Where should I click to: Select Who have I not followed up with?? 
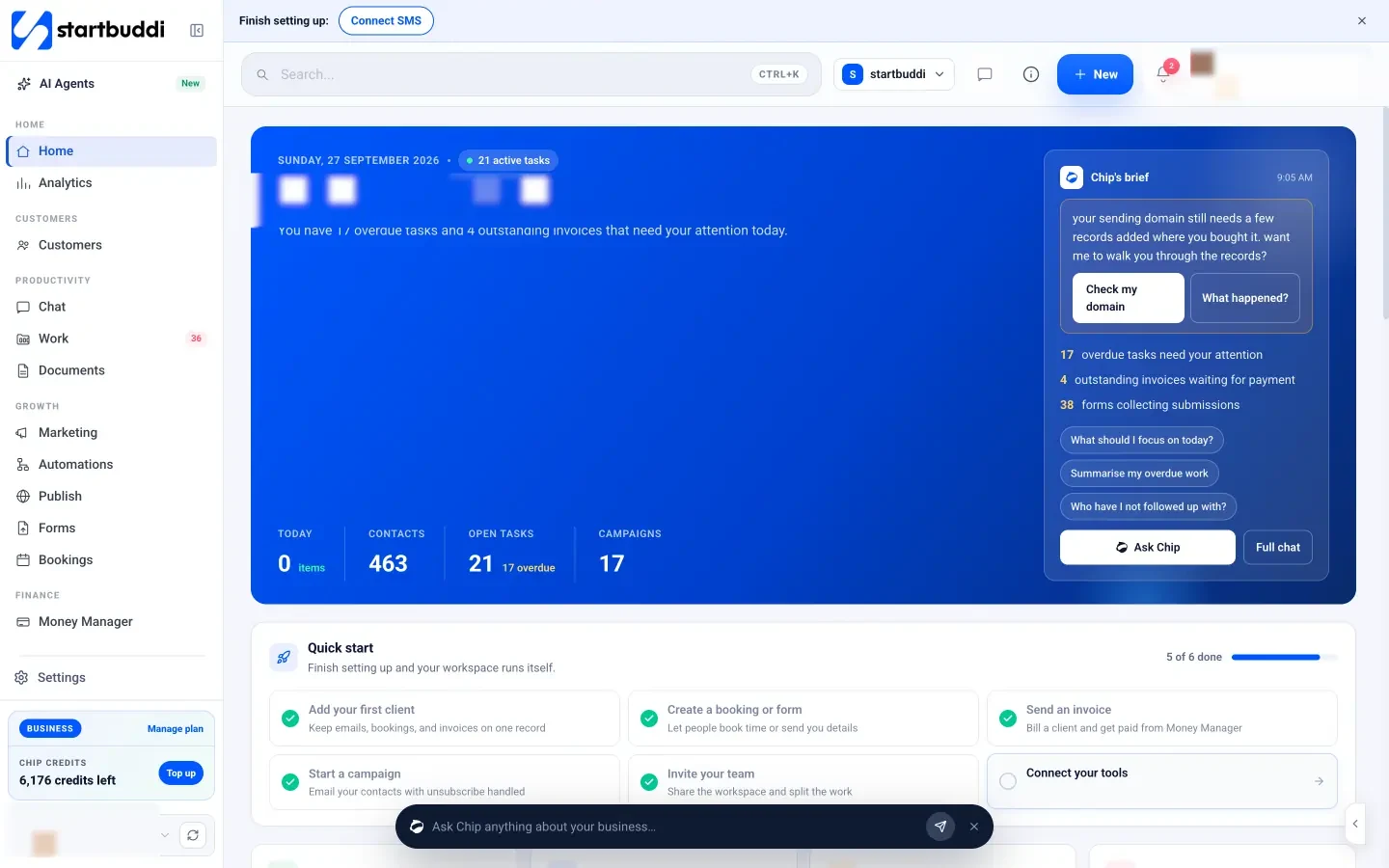(1148, 507)
